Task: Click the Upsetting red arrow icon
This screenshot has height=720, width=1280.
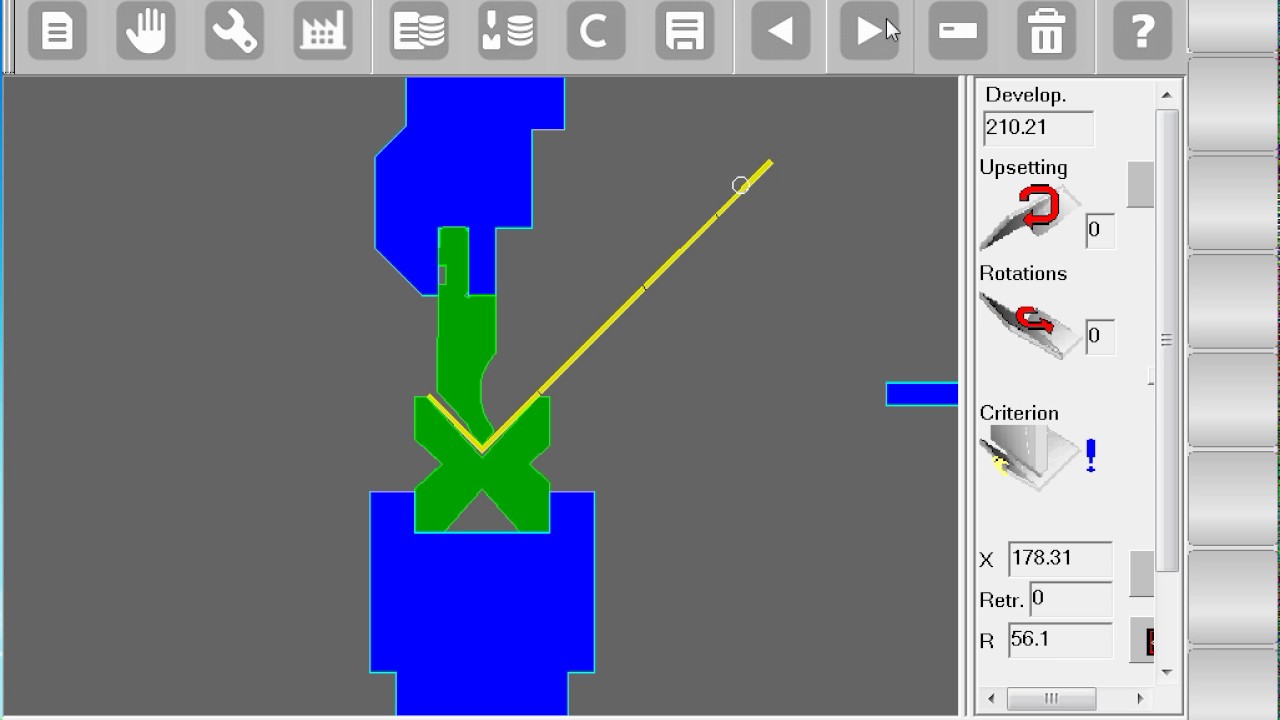Action: click(x=1030, y=217)
